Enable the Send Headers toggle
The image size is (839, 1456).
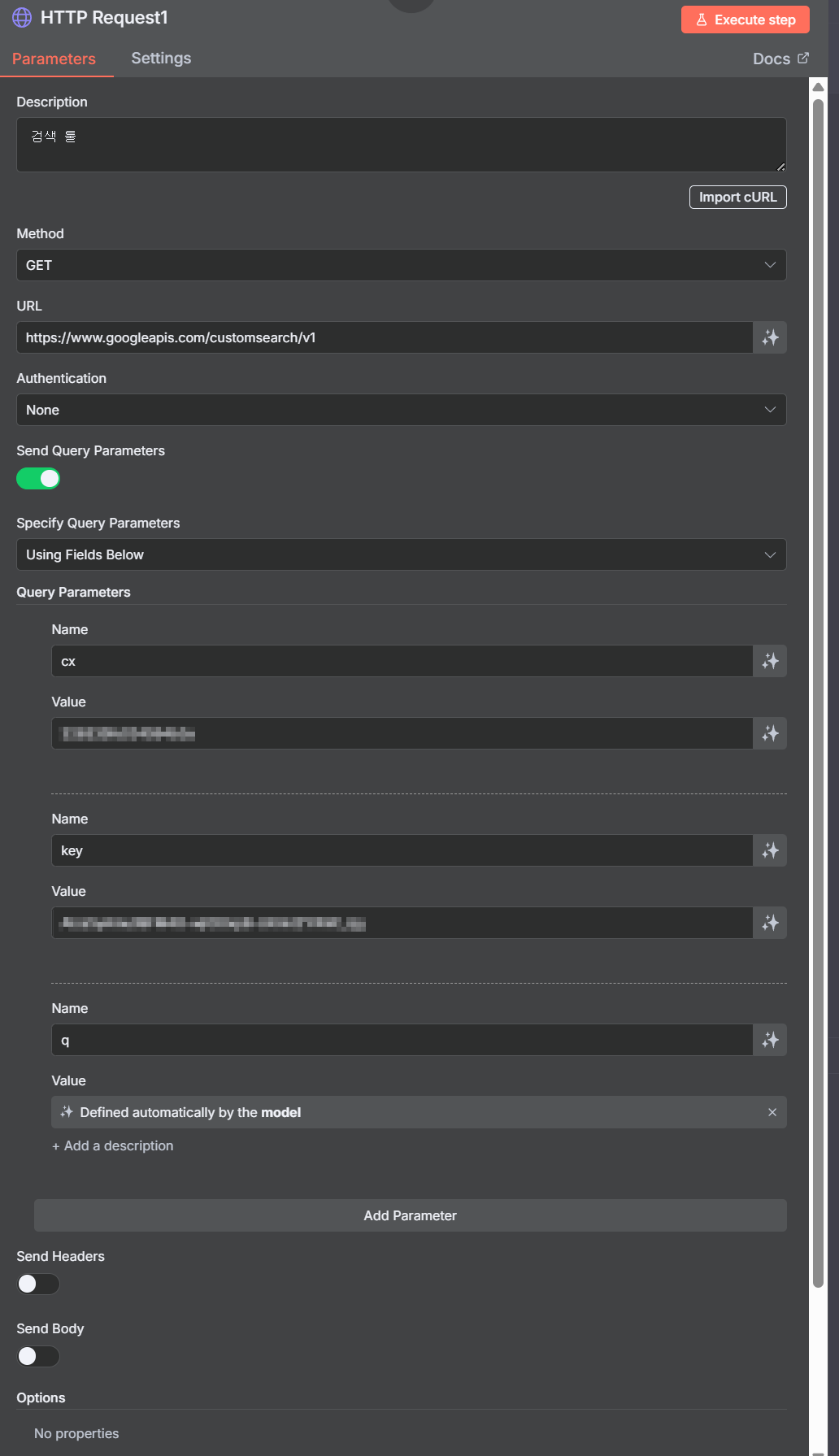coord(38,1284)
